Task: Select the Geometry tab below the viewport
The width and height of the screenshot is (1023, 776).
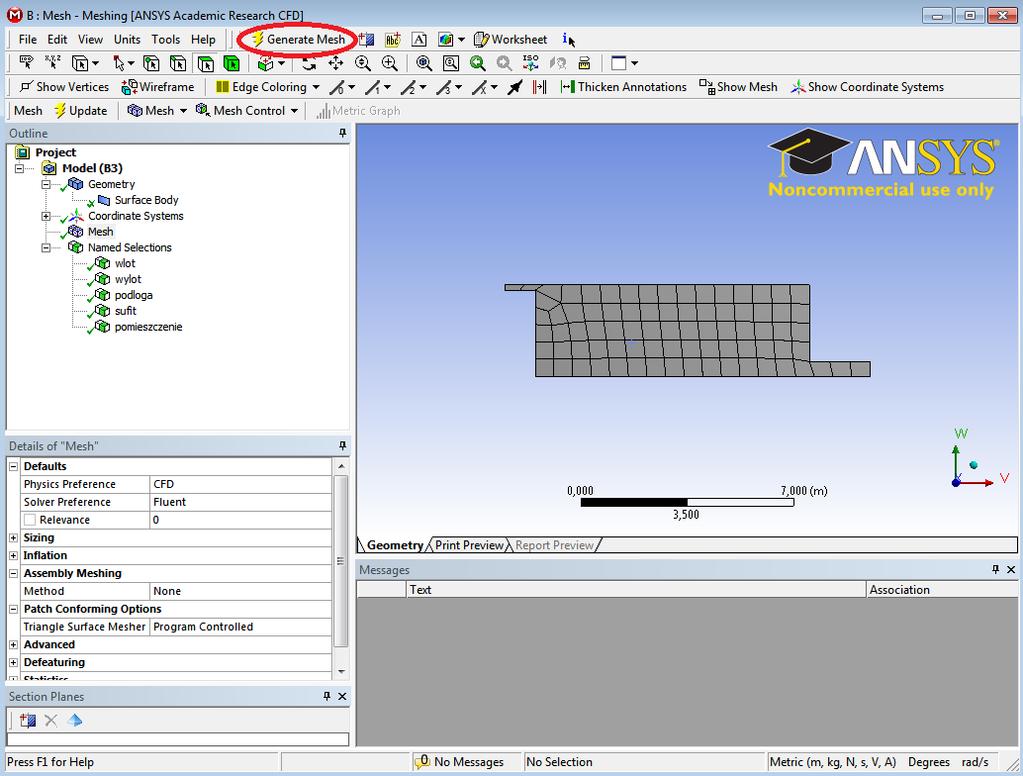Action: 395,545
